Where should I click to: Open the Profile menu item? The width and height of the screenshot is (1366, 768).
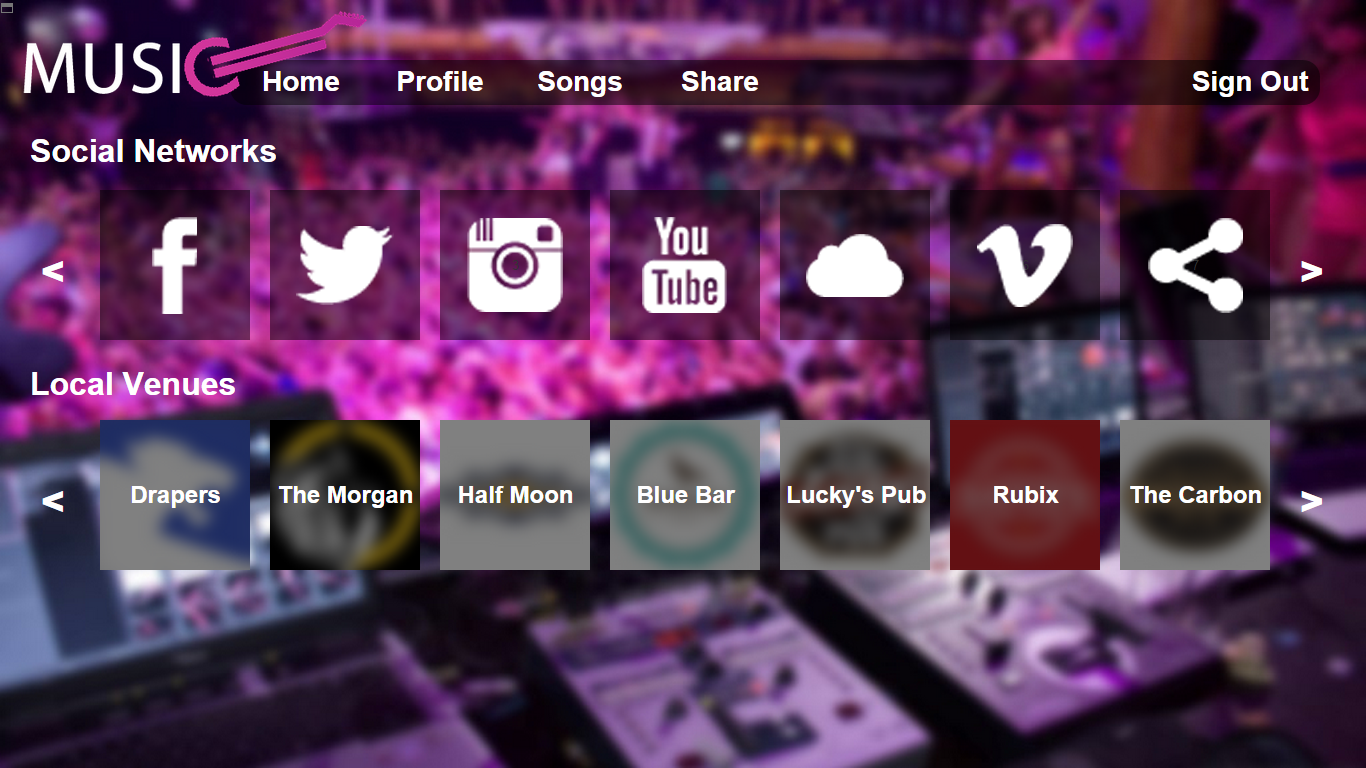point(440,82)
